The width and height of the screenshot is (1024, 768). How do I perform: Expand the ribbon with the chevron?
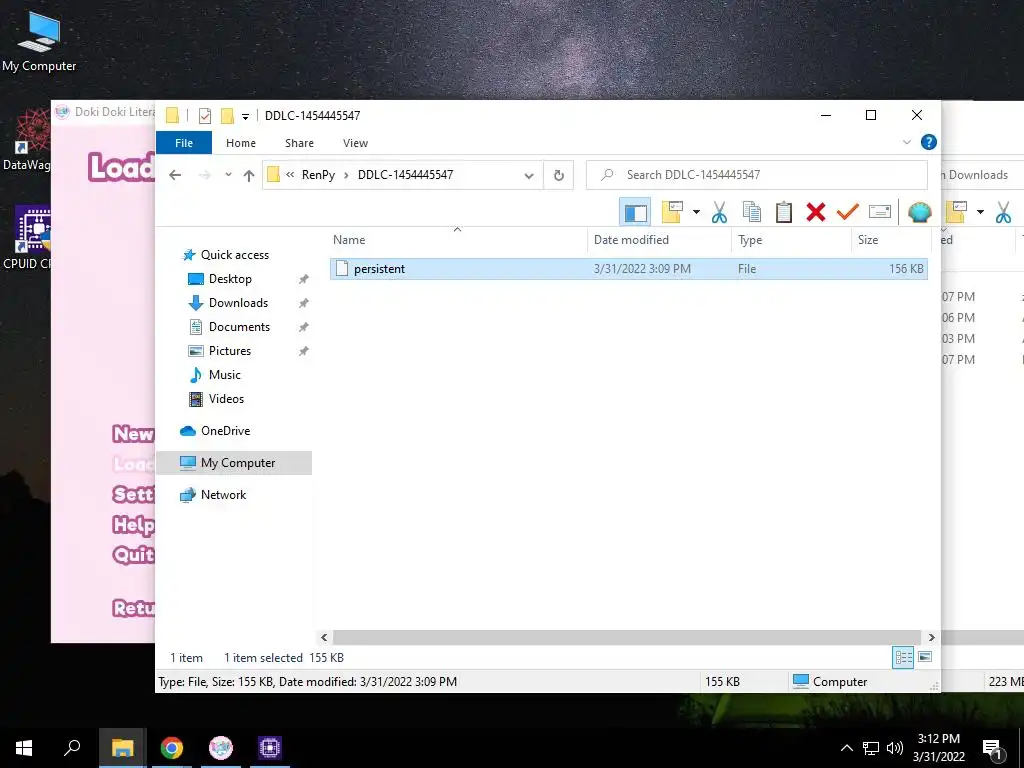click(906, 142)
